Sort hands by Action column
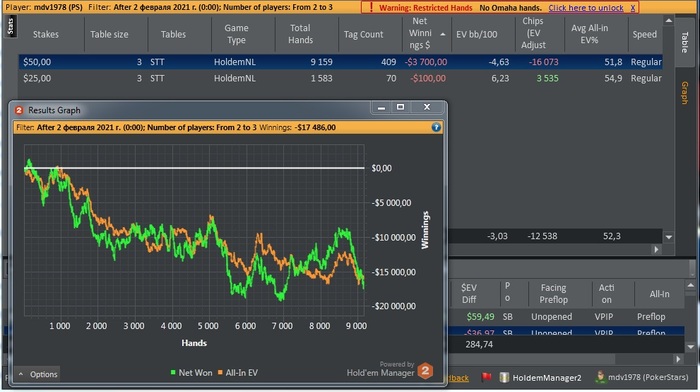This screenshot has height=392, width=700. [606, 293]
